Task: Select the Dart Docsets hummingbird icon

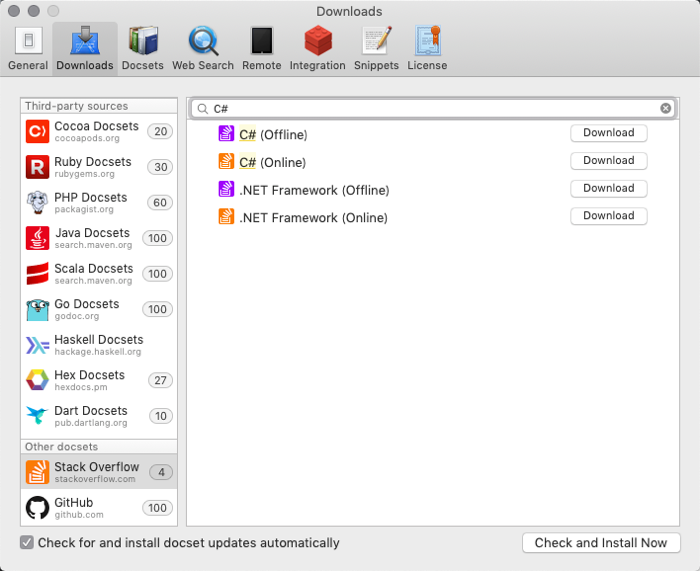Action: click(38, 416)
